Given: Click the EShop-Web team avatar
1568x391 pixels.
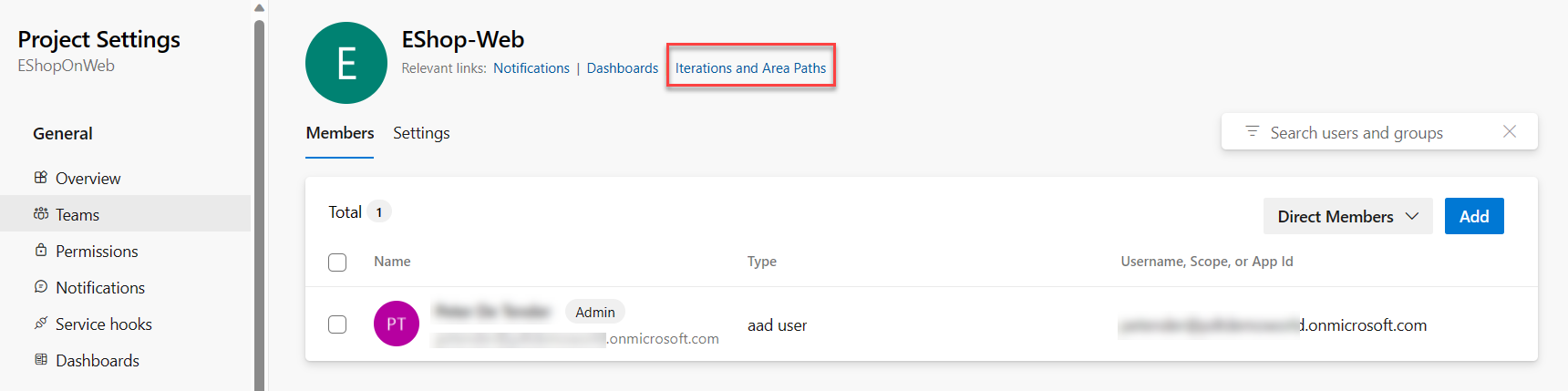Looking at the screenshot, I should [x=346, y=63].
